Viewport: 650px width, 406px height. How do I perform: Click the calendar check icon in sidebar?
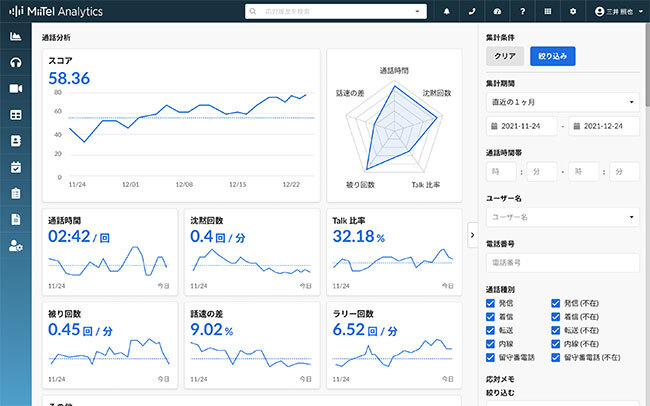pyautogui.click(x=15, y=167)
